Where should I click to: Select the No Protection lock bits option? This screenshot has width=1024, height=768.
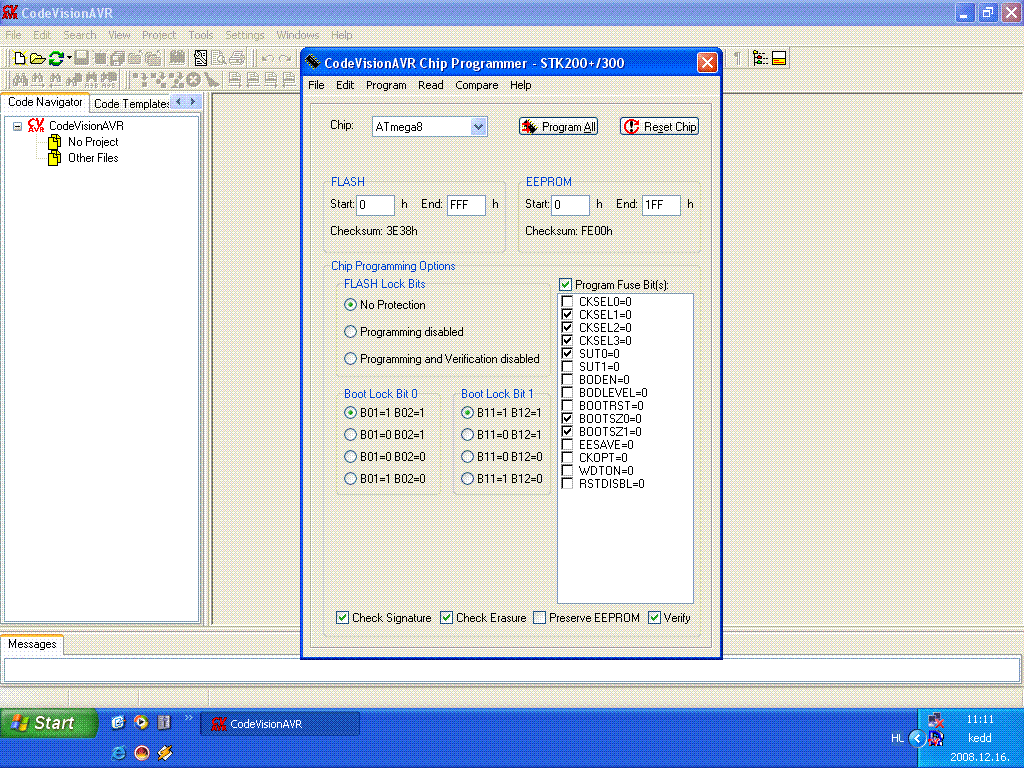[x=351, y=305]
